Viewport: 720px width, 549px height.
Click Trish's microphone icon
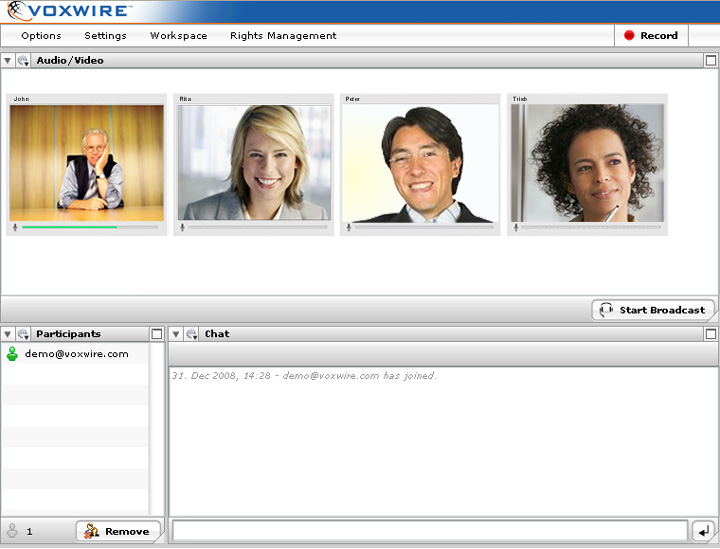coord(516,227)
